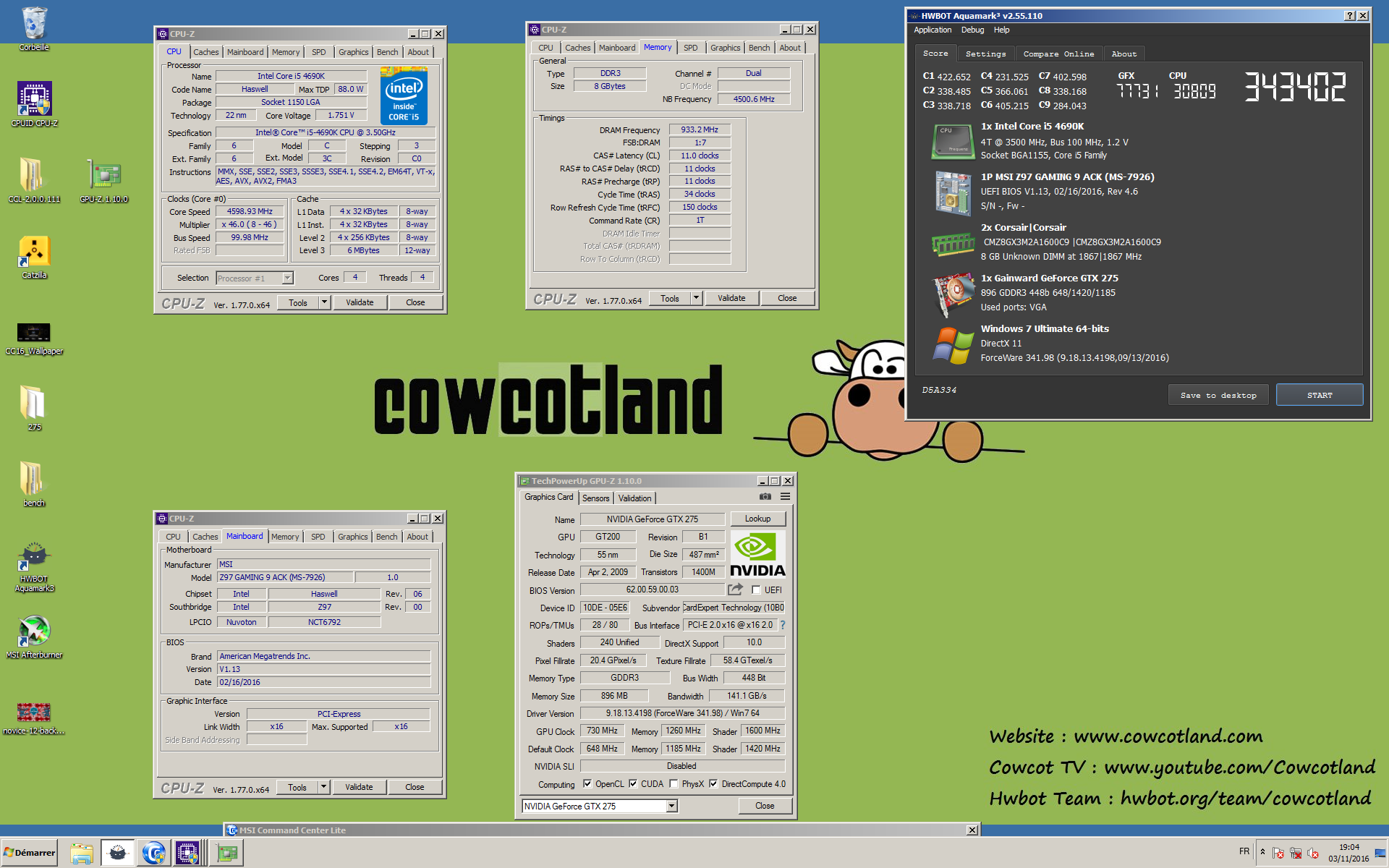
Task: Click the Intel Core i5 logo badge
Action: pos(404,96)
